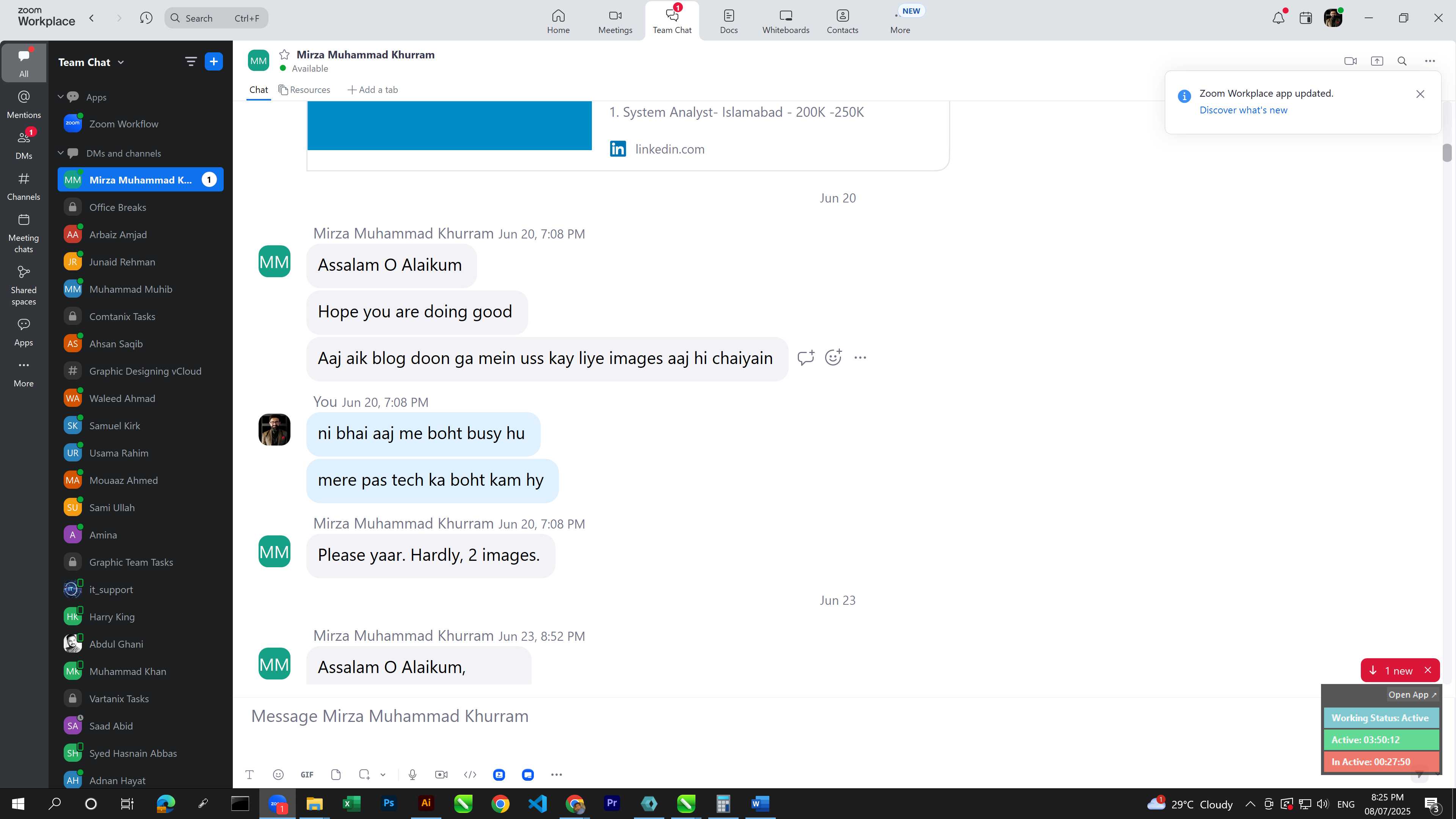1456x819 pixels.
Task: Record a video message
Action: (x=441, y=774)
